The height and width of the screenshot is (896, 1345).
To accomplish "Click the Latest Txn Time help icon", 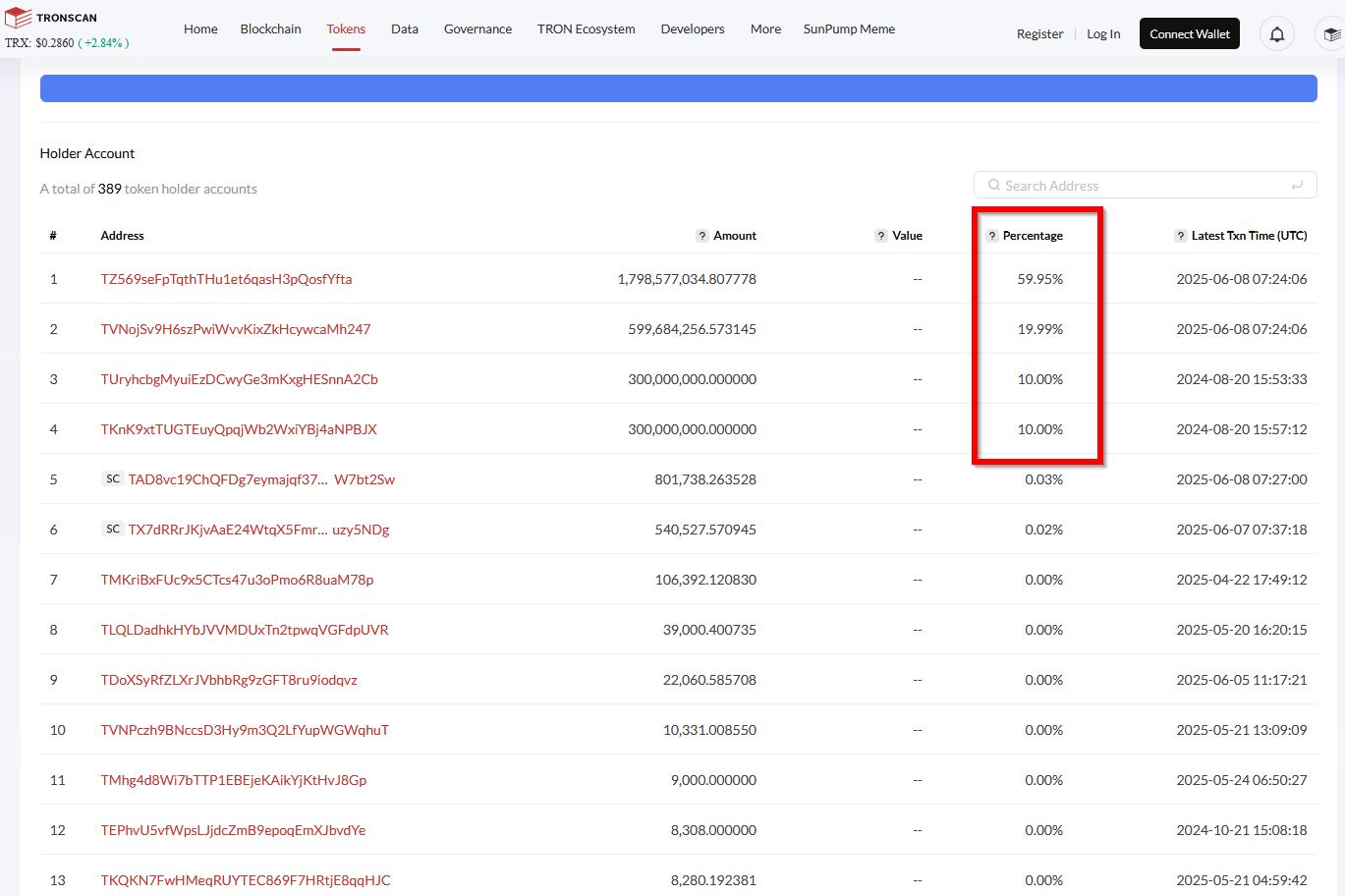I will [1181, 236].
